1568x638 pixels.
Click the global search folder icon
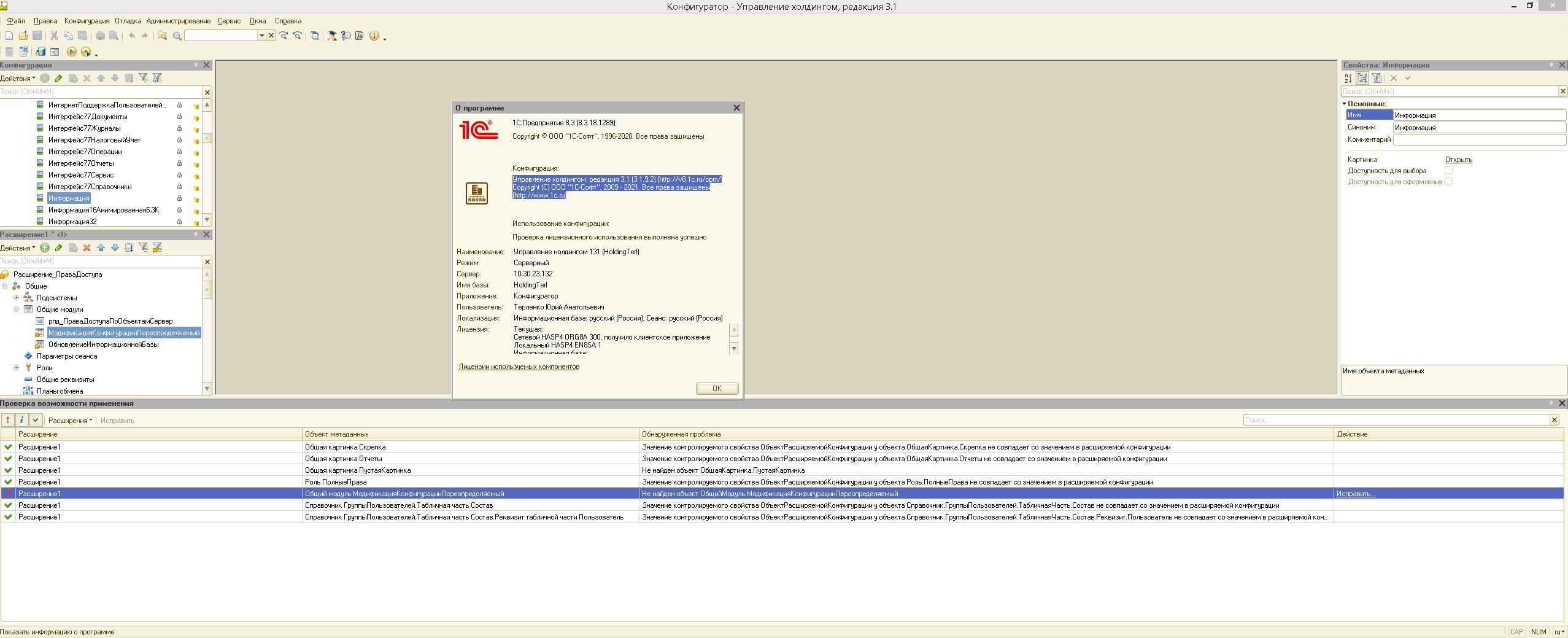162,36
